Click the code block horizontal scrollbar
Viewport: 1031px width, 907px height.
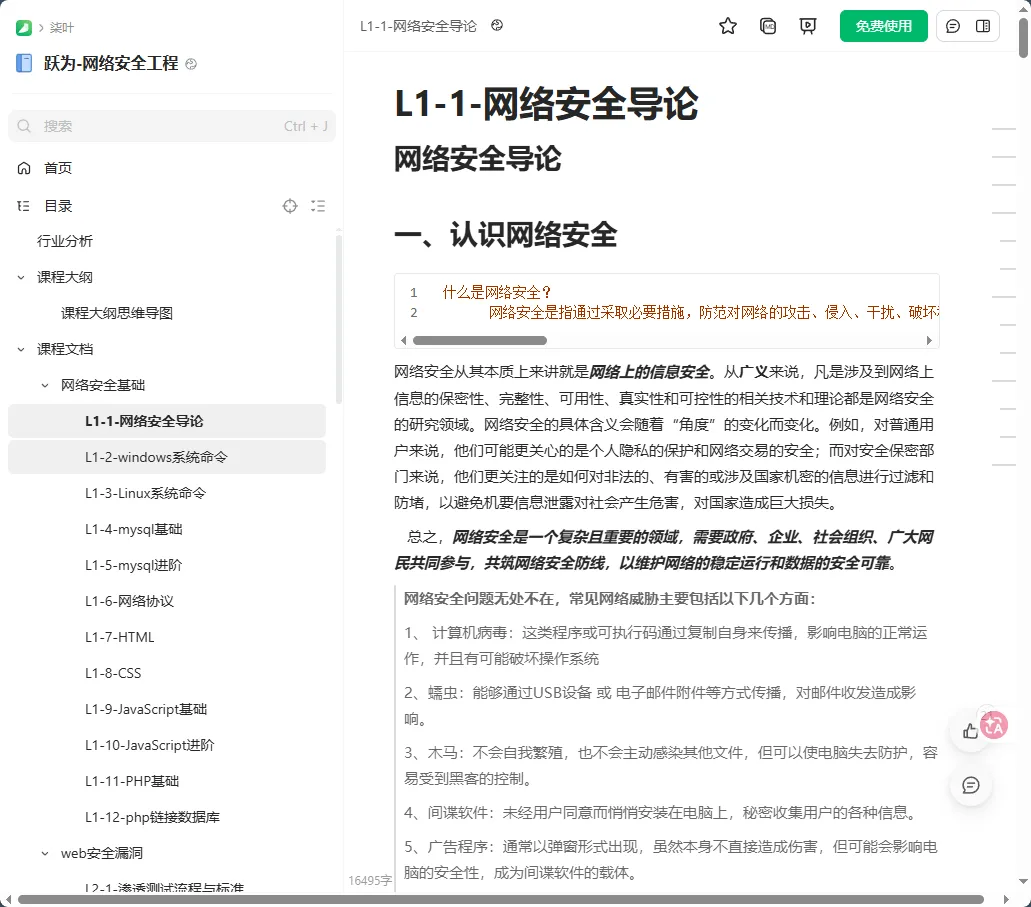479,340
